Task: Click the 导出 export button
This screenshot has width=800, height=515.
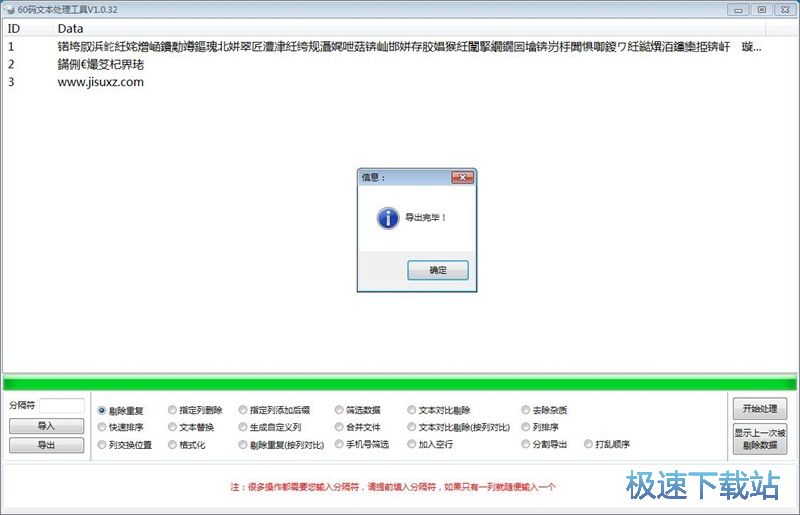Action: [x=46, y=445]
